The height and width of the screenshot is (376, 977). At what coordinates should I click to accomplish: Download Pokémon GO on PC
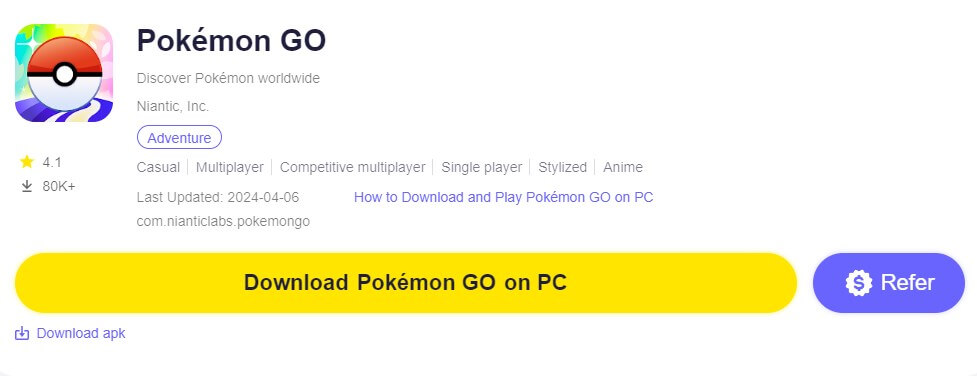(406, 282)
